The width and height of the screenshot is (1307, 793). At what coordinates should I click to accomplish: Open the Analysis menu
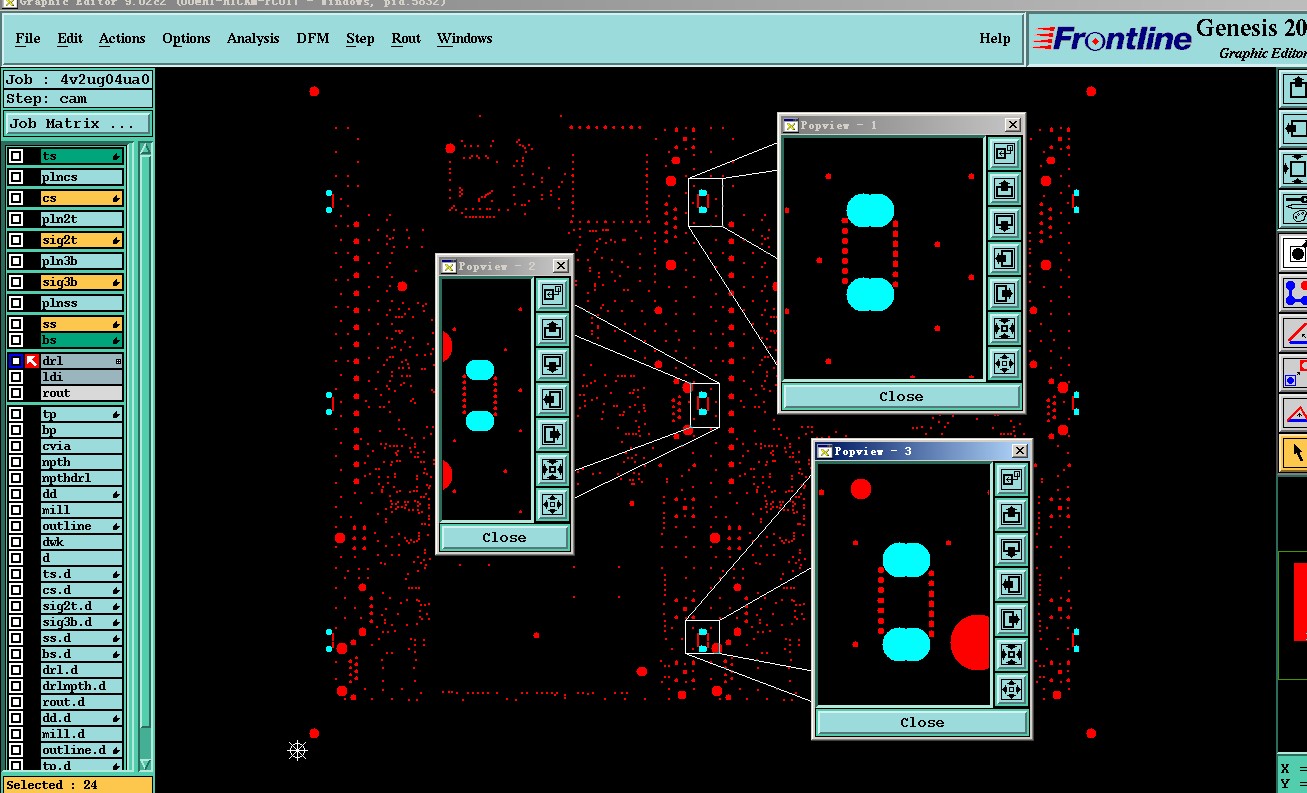click(x=253, y=38)
